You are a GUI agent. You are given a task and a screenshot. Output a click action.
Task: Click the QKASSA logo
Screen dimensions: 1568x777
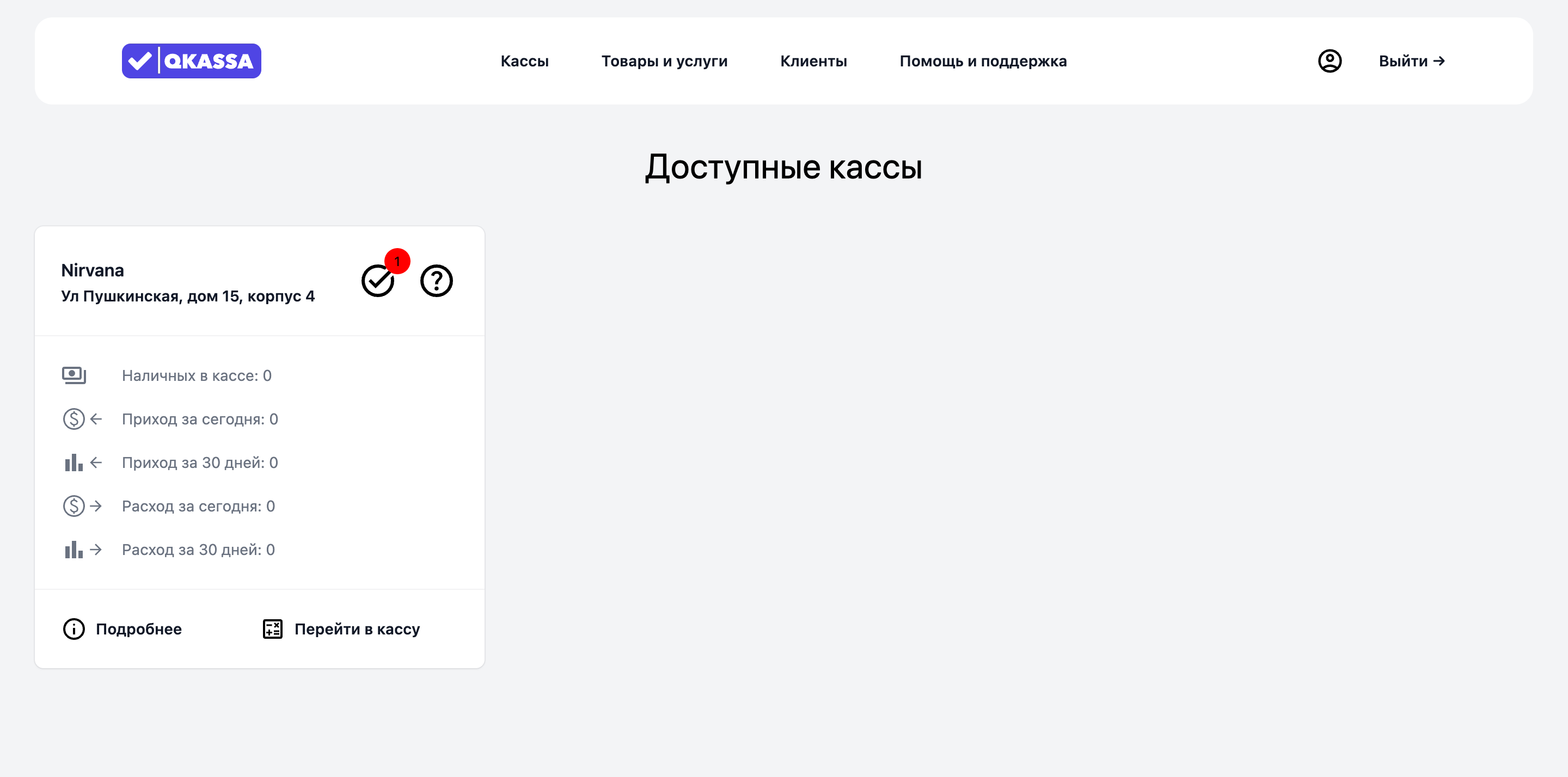191,61
